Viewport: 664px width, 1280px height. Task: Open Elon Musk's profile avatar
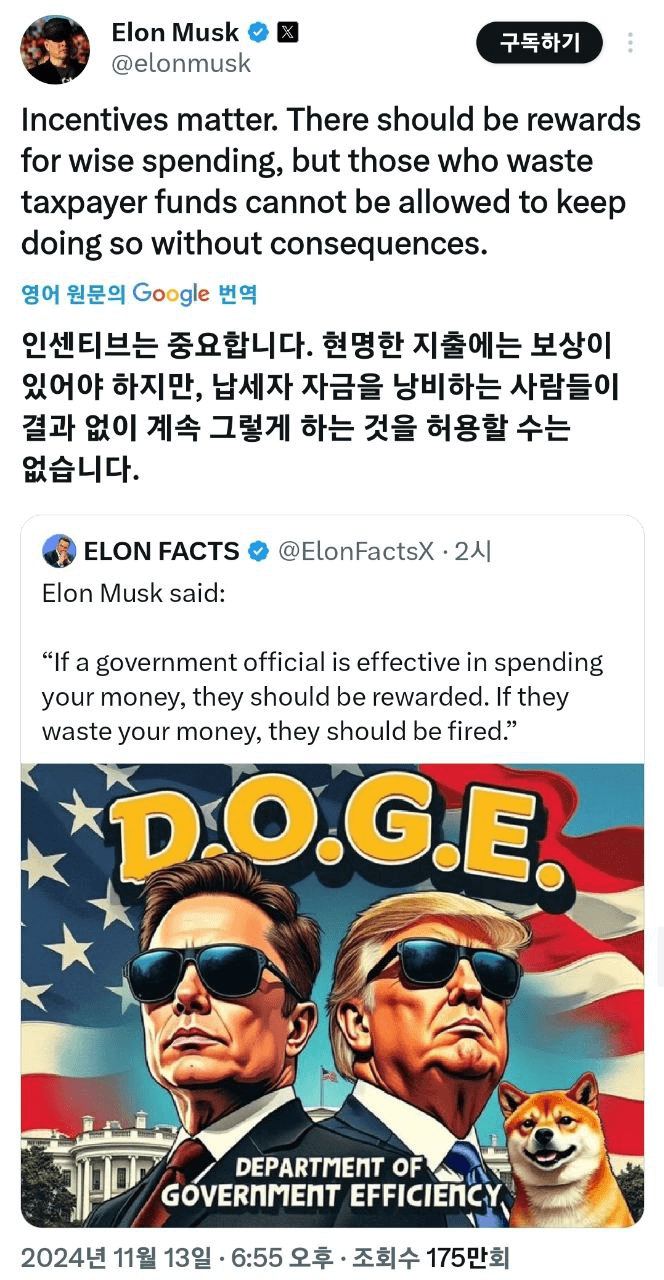[55, 49]
